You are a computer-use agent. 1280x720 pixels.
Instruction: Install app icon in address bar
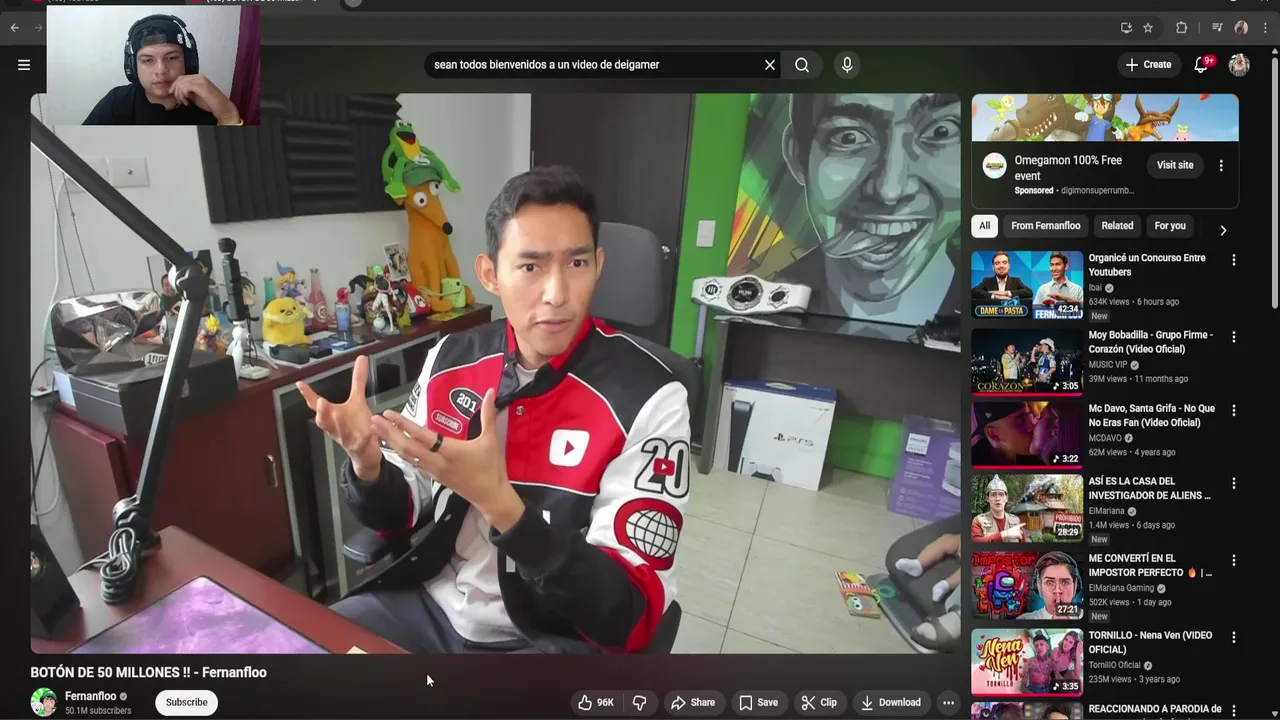(1126, 28)
